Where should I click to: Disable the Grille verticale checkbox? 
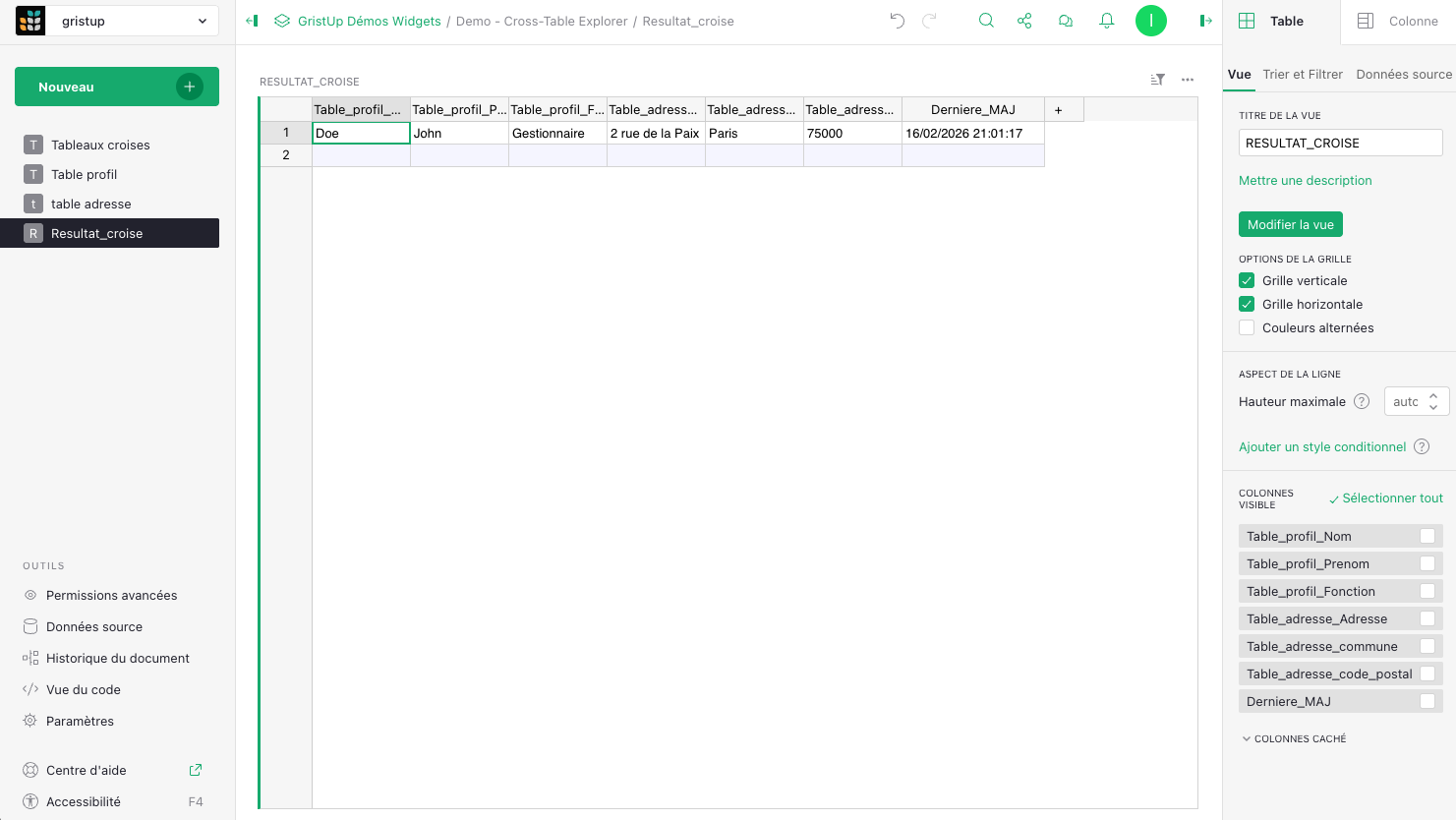click(x=1247, y=280)
